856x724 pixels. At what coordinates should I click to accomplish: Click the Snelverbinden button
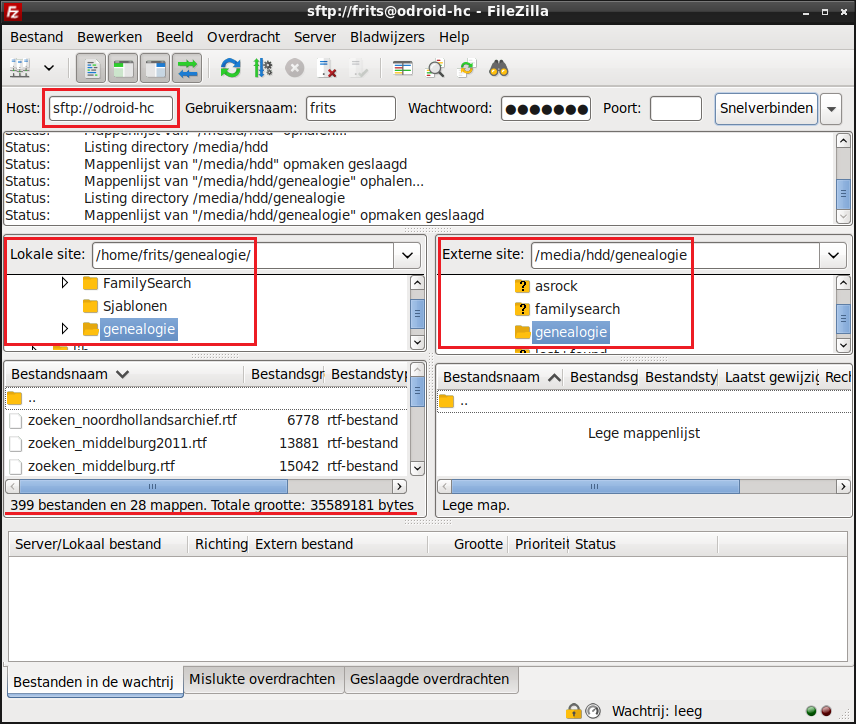[766, 108]
